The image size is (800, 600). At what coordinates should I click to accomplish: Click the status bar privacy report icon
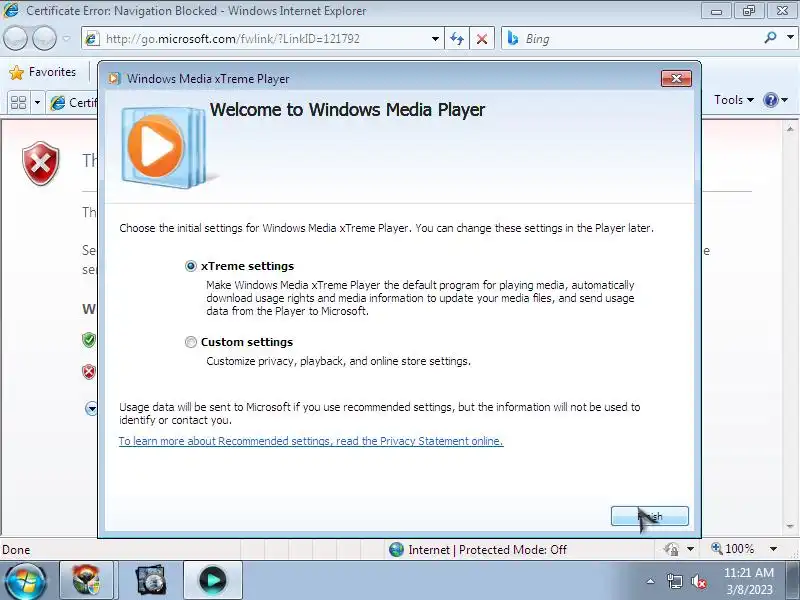671,549
